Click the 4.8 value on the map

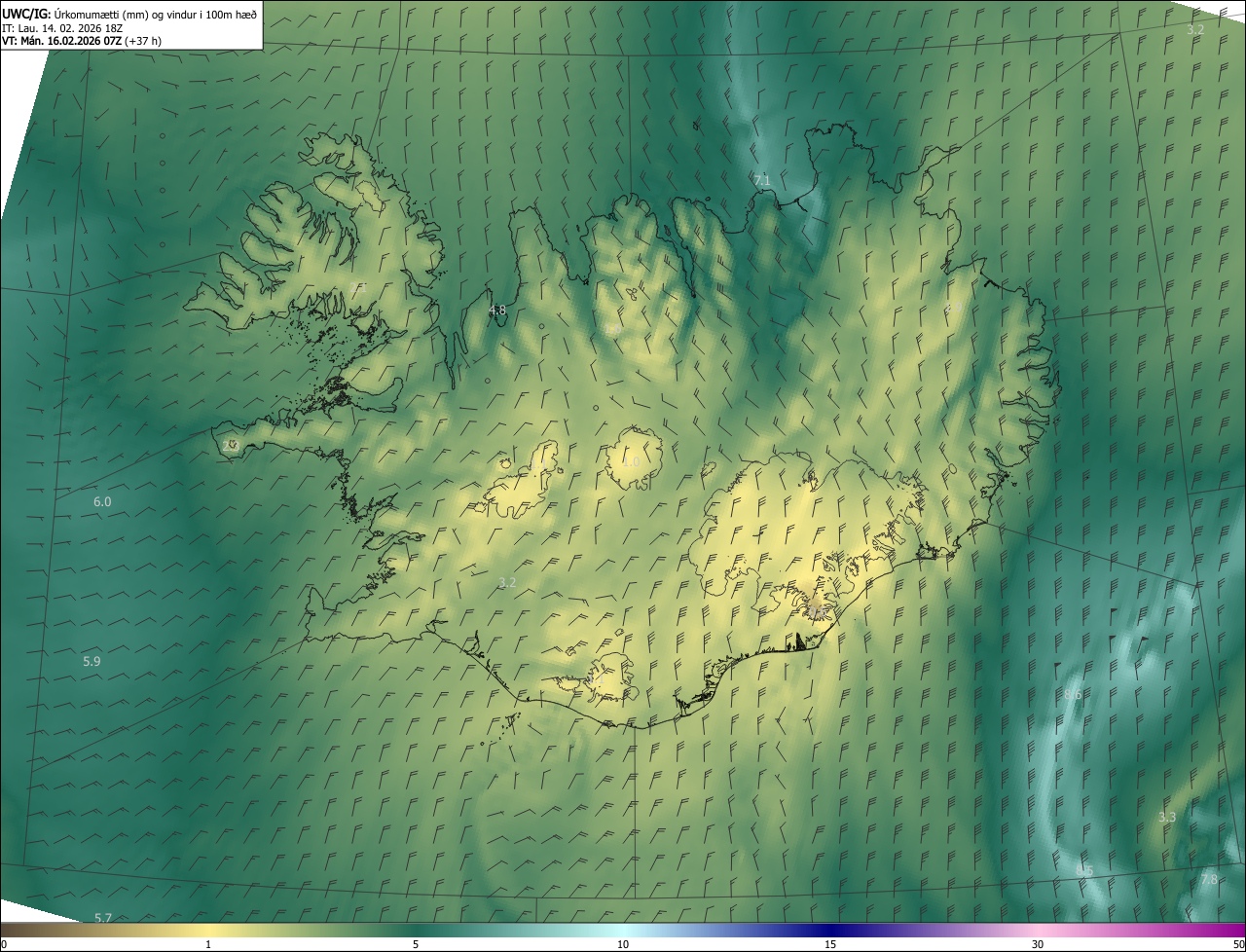pyautogui.click(x=497, y=311)
